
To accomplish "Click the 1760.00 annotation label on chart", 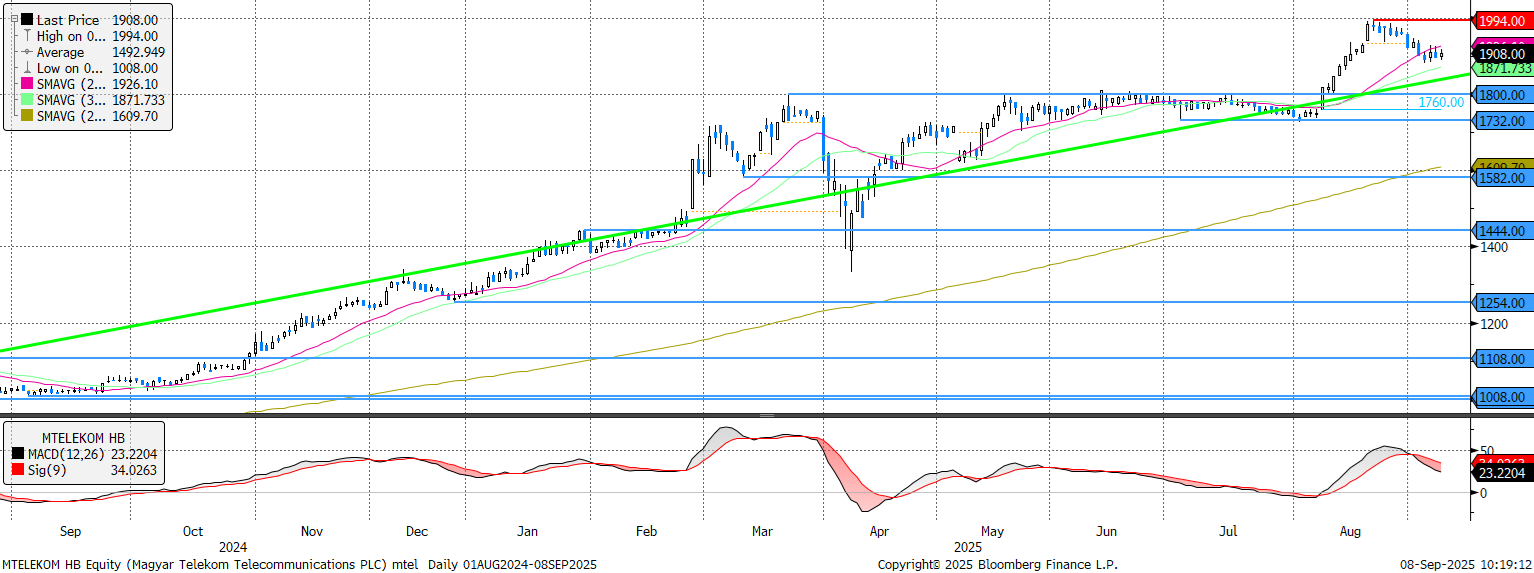I will [x=1441, y=102].
